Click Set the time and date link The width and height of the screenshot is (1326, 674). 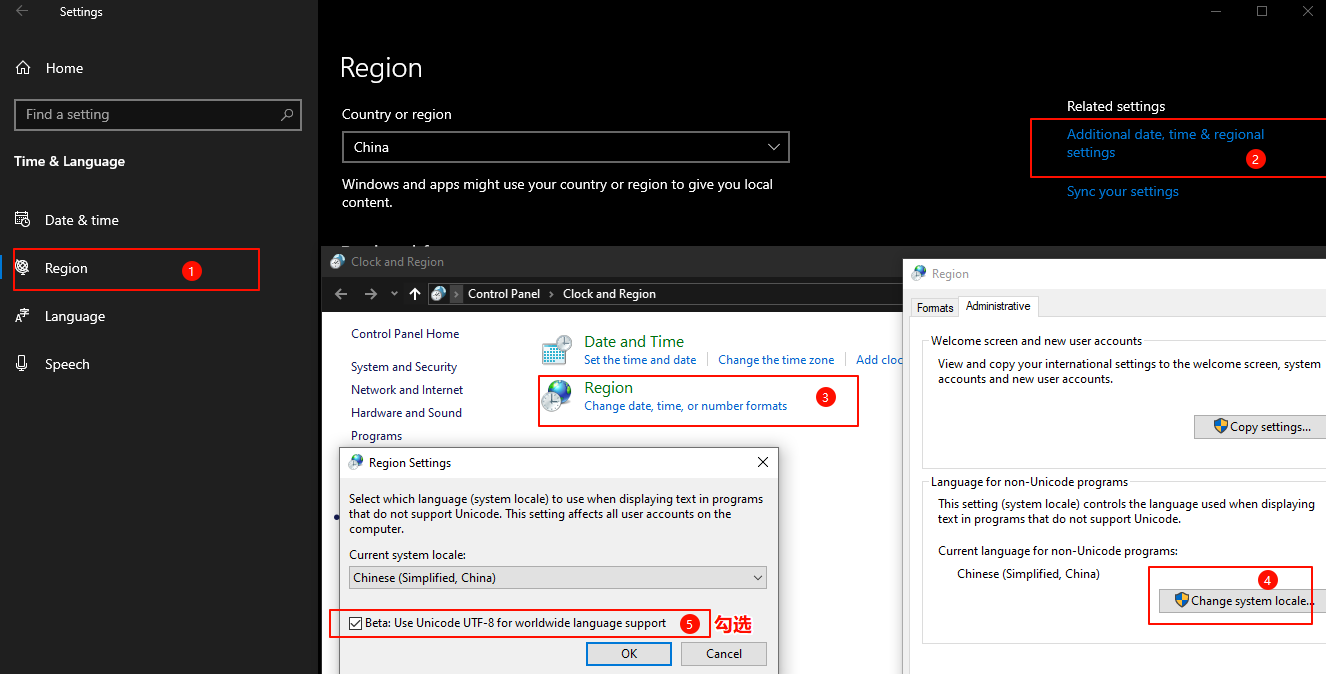[x=640, y=360]
